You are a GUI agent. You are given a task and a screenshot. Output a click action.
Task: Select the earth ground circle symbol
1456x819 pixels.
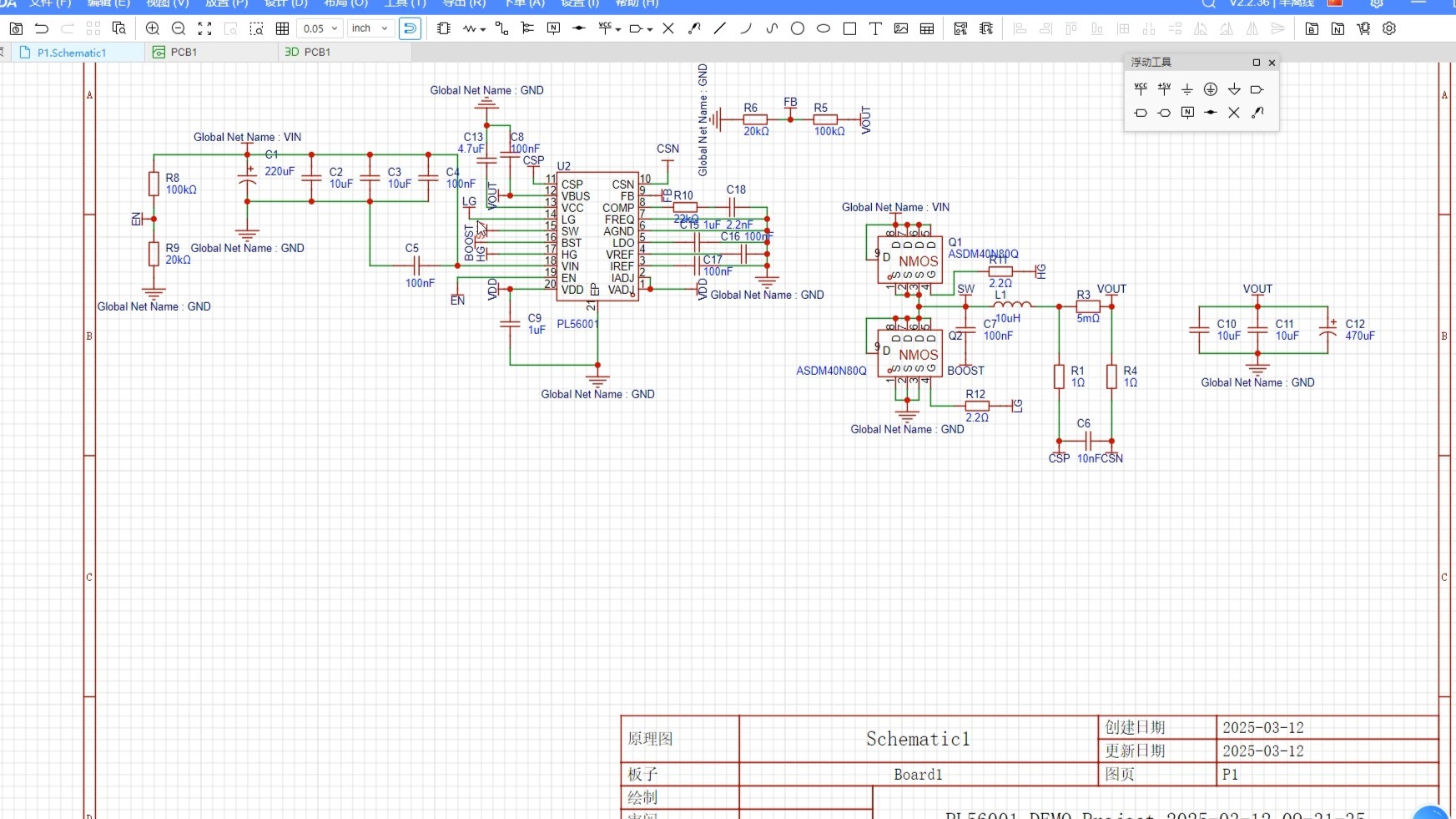(1211, 88)
